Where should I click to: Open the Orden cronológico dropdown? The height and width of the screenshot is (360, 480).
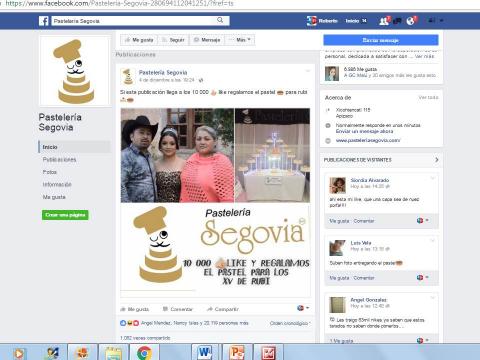click(290, 323)
